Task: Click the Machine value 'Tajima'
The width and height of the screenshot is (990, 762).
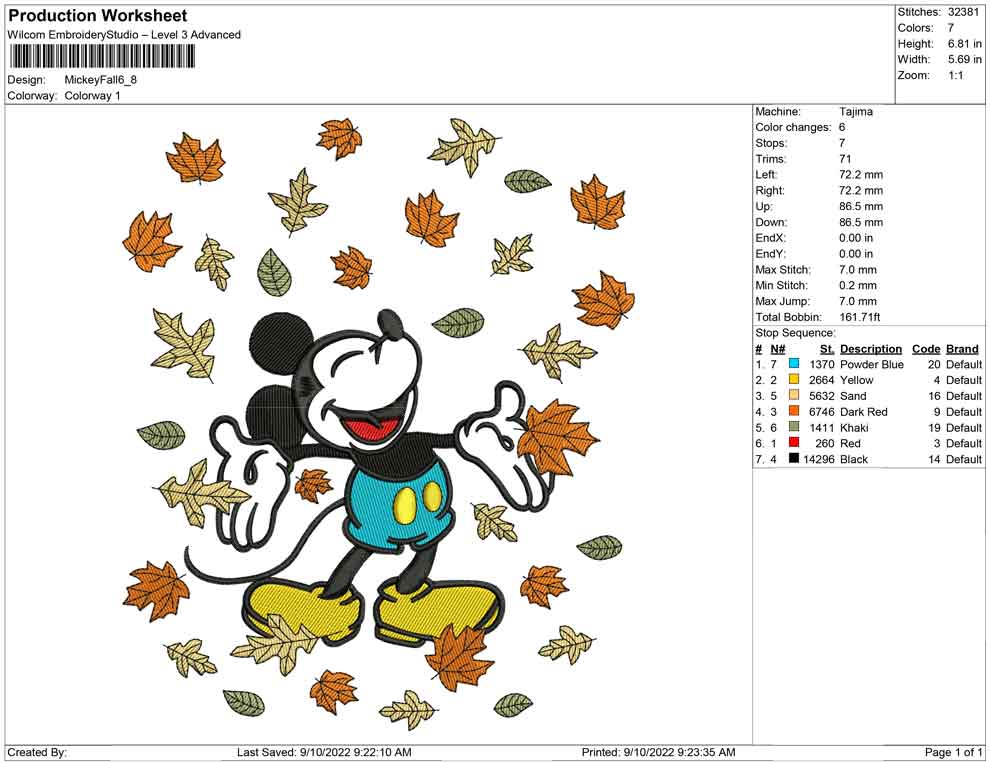Action: (x=856, y=112)
